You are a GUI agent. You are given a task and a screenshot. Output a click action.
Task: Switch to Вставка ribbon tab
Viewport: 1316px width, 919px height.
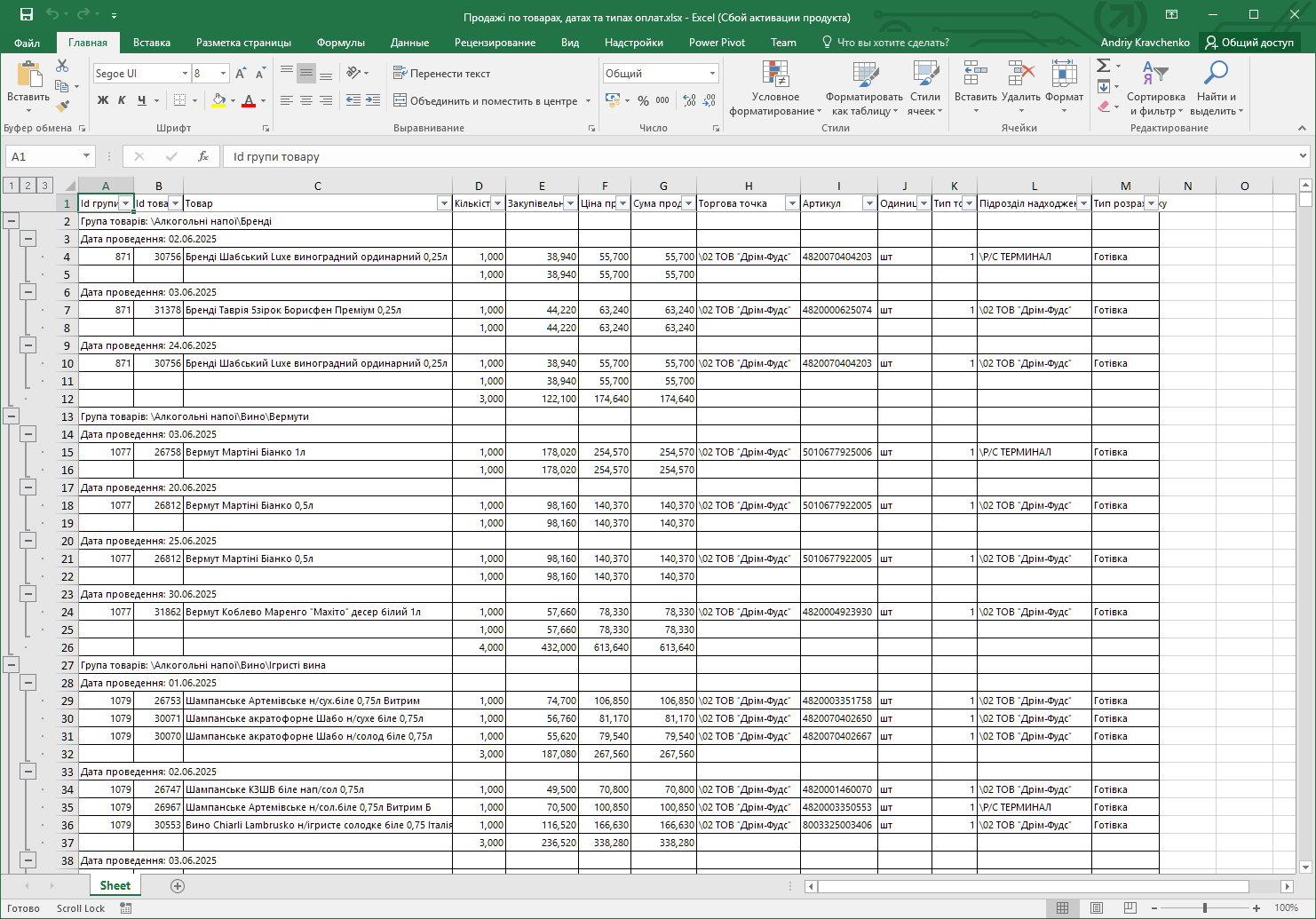(x=152, y=43)
